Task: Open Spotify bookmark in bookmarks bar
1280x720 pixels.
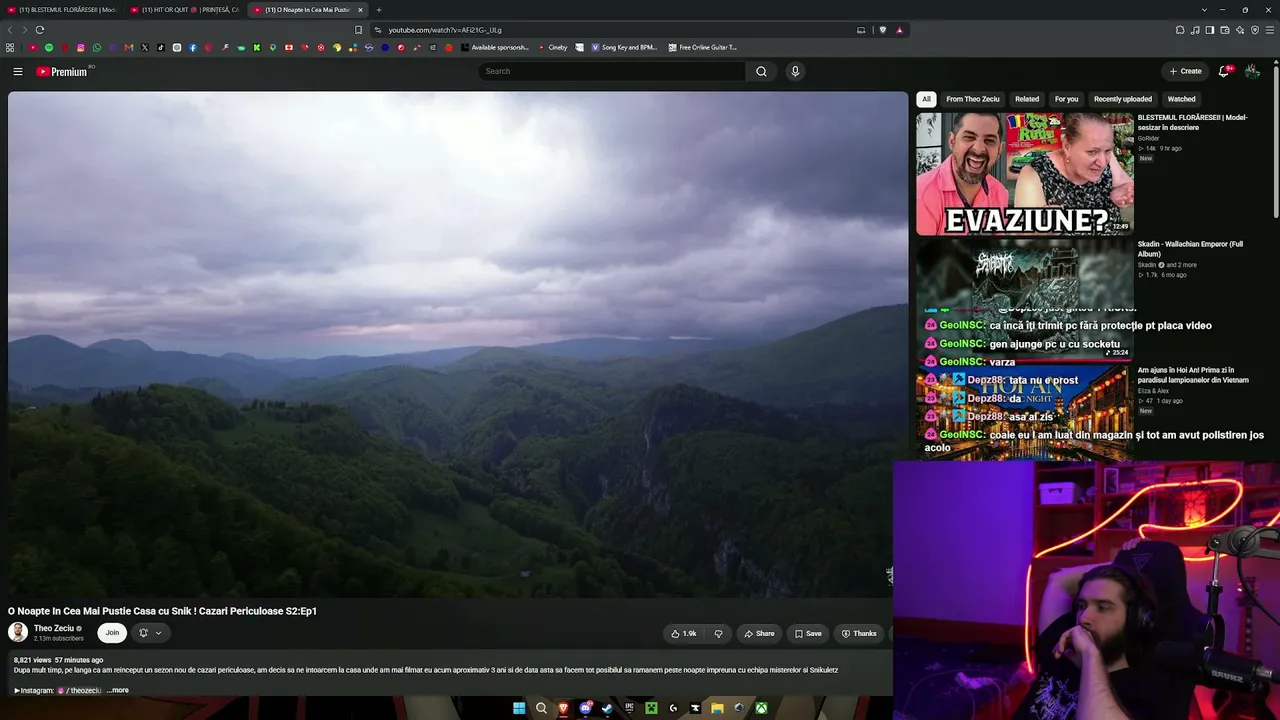Action: (x=49, y=47)
